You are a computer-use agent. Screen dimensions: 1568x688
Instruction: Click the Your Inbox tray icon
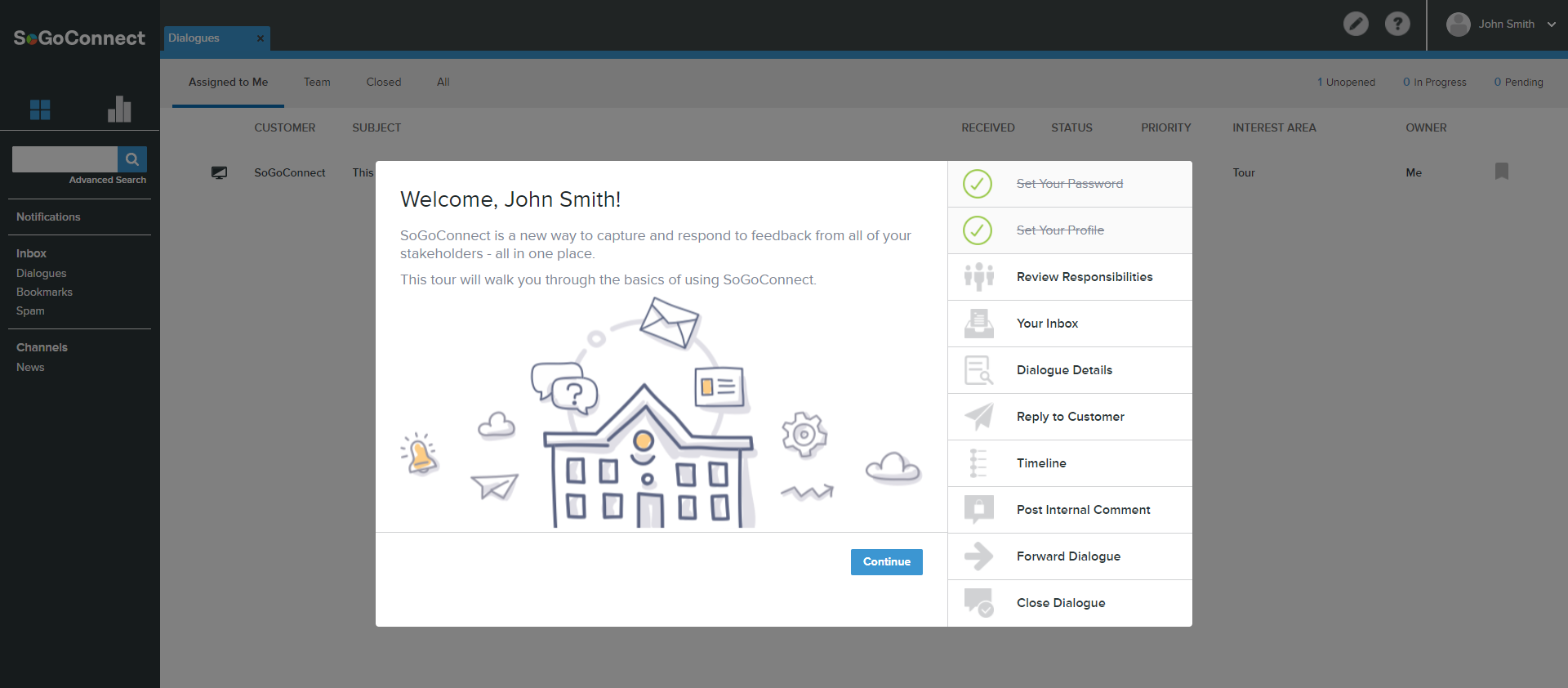(x=978, y=324)
